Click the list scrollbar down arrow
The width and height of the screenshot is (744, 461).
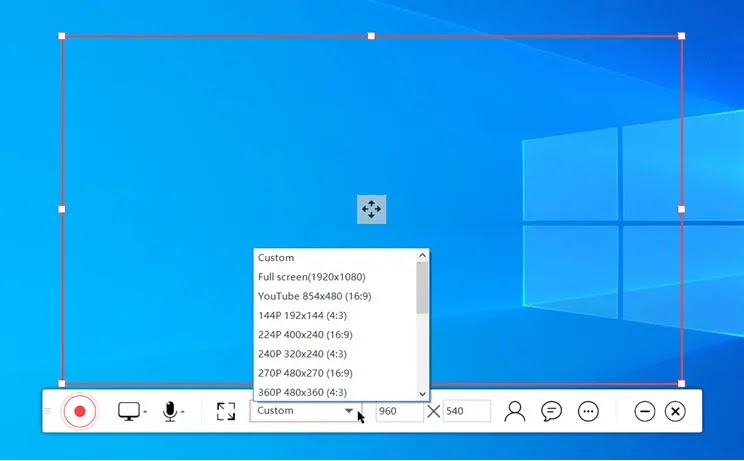pos(422,394)
